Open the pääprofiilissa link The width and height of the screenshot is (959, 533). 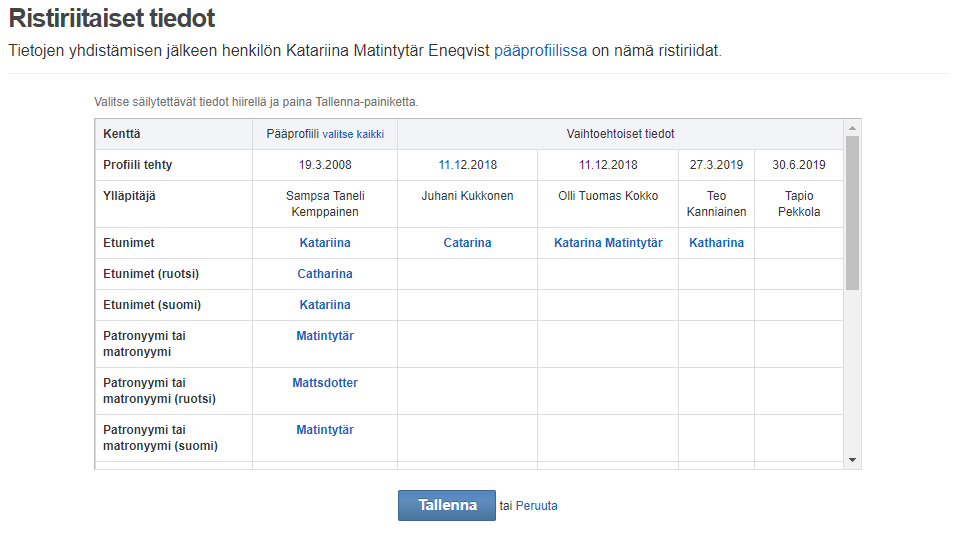coord(540,50)
